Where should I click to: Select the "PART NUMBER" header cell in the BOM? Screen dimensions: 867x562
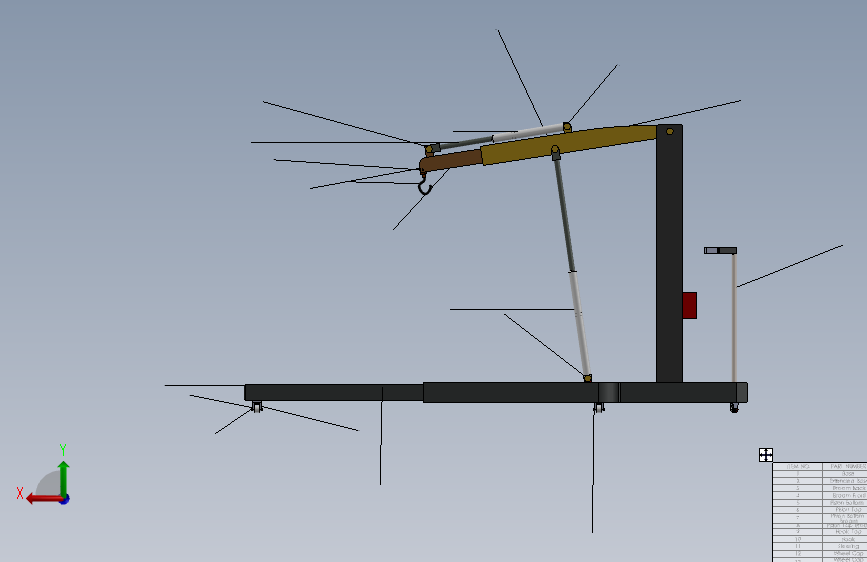[845, 467]
